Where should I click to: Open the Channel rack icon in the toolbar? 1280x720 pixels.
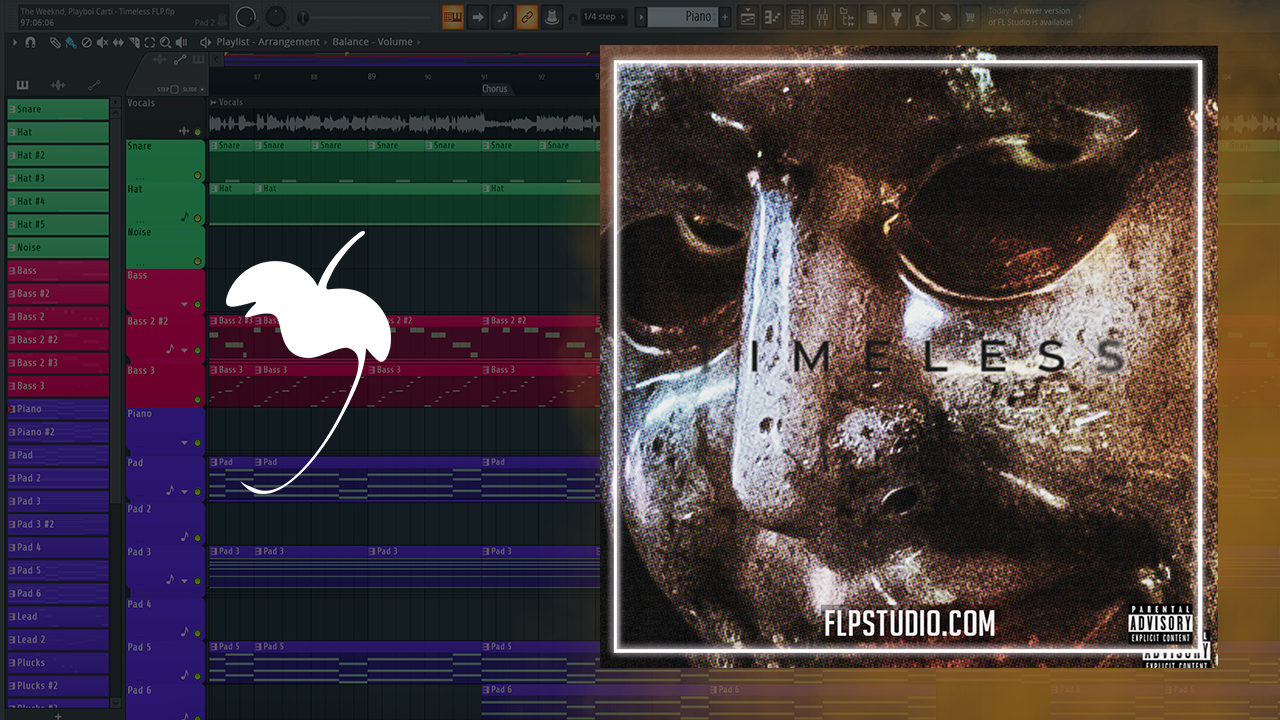click(x=797, y=17)
